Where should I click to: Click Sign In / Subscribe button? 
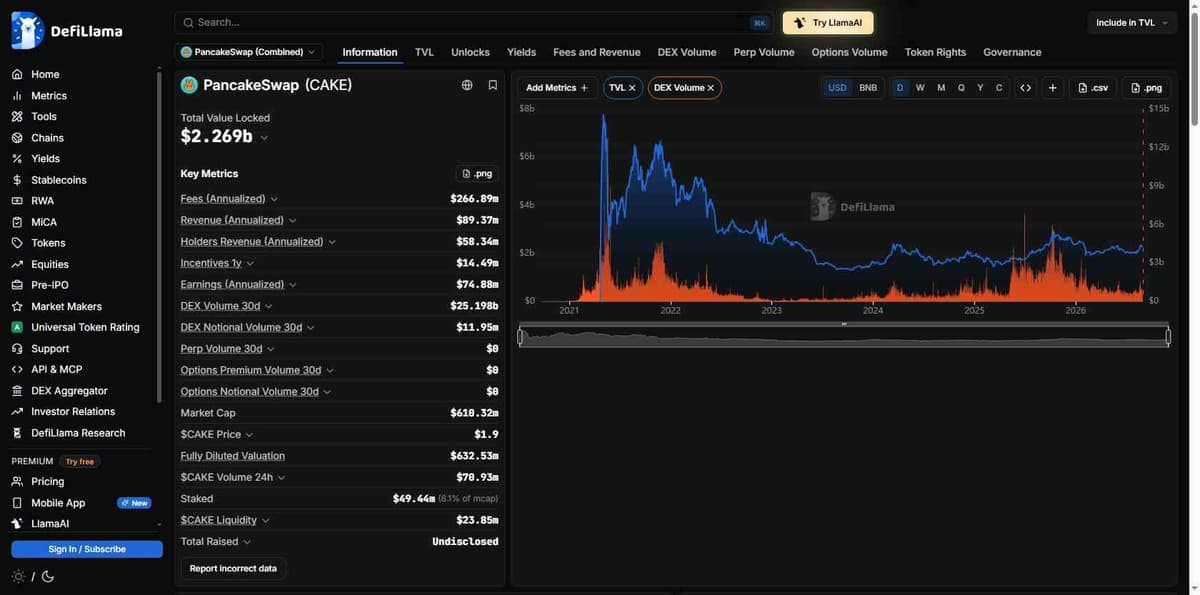[x=87, y=549]
